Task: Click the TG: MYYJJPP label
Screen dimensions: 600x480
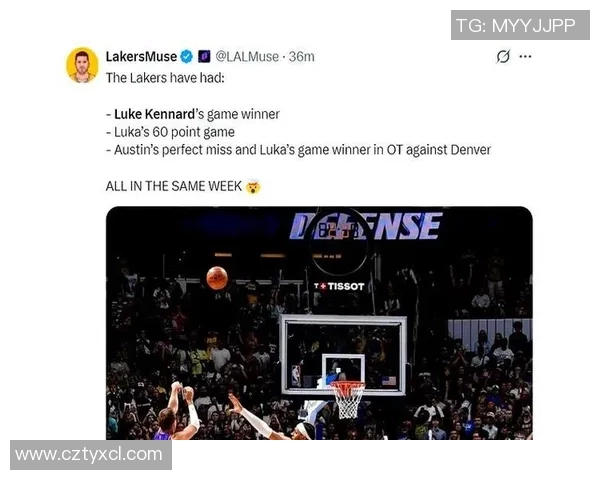Action: point(520,26)
